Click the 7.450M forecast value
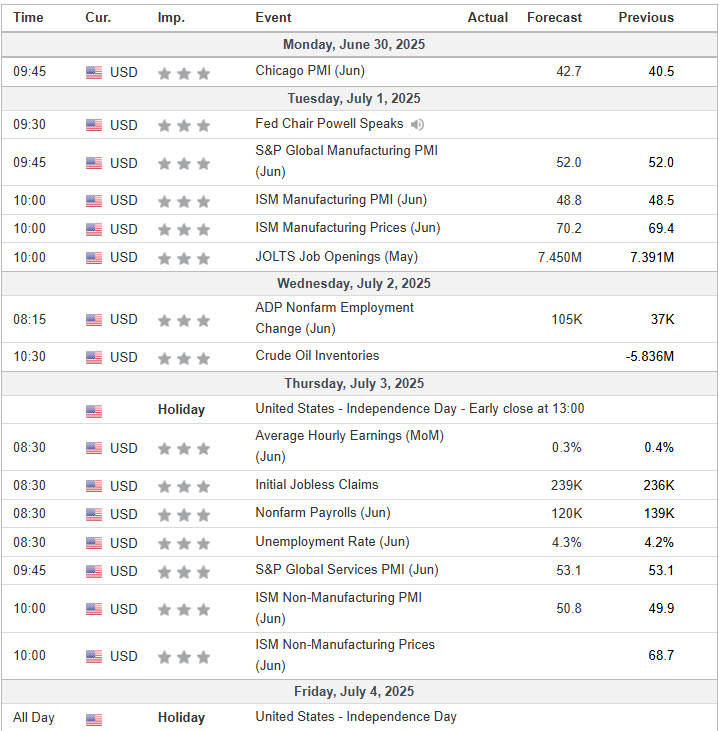719x731 pixels. (x=560, y=257)
